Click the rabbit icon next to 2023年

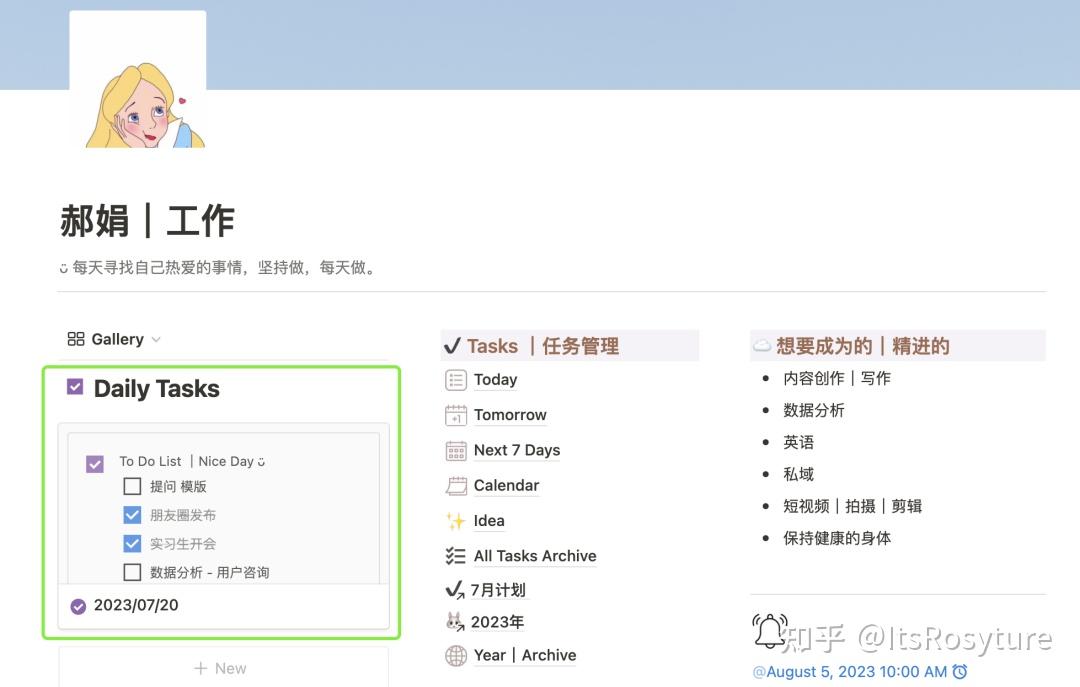(x=455, y=621)
